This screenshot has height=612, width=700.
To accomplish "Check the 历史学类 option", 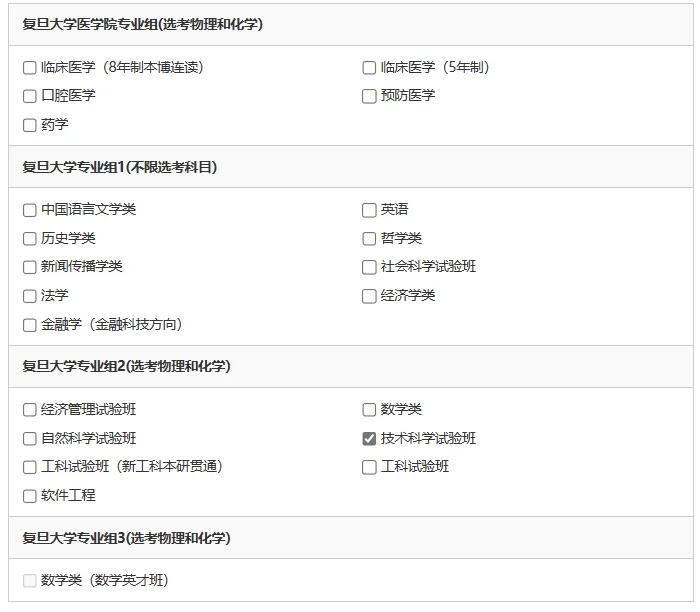I will pyautogui.click(x=29, y=238).
